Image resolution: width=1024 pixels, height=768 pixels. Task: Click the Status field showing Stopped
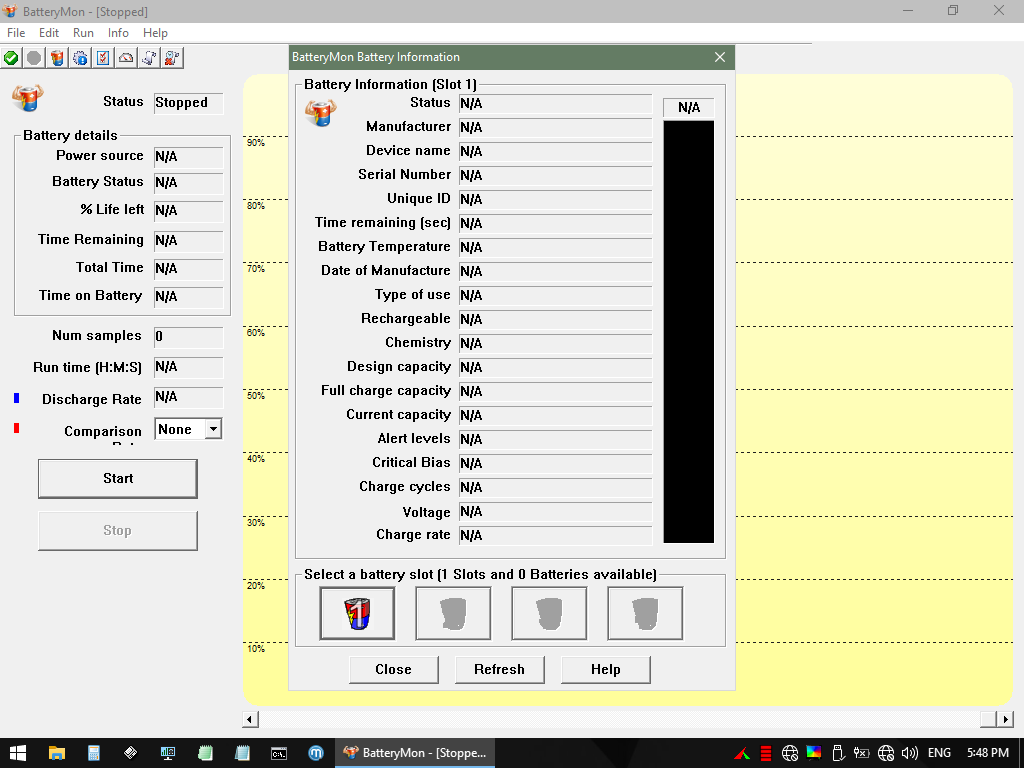[189, 103]
